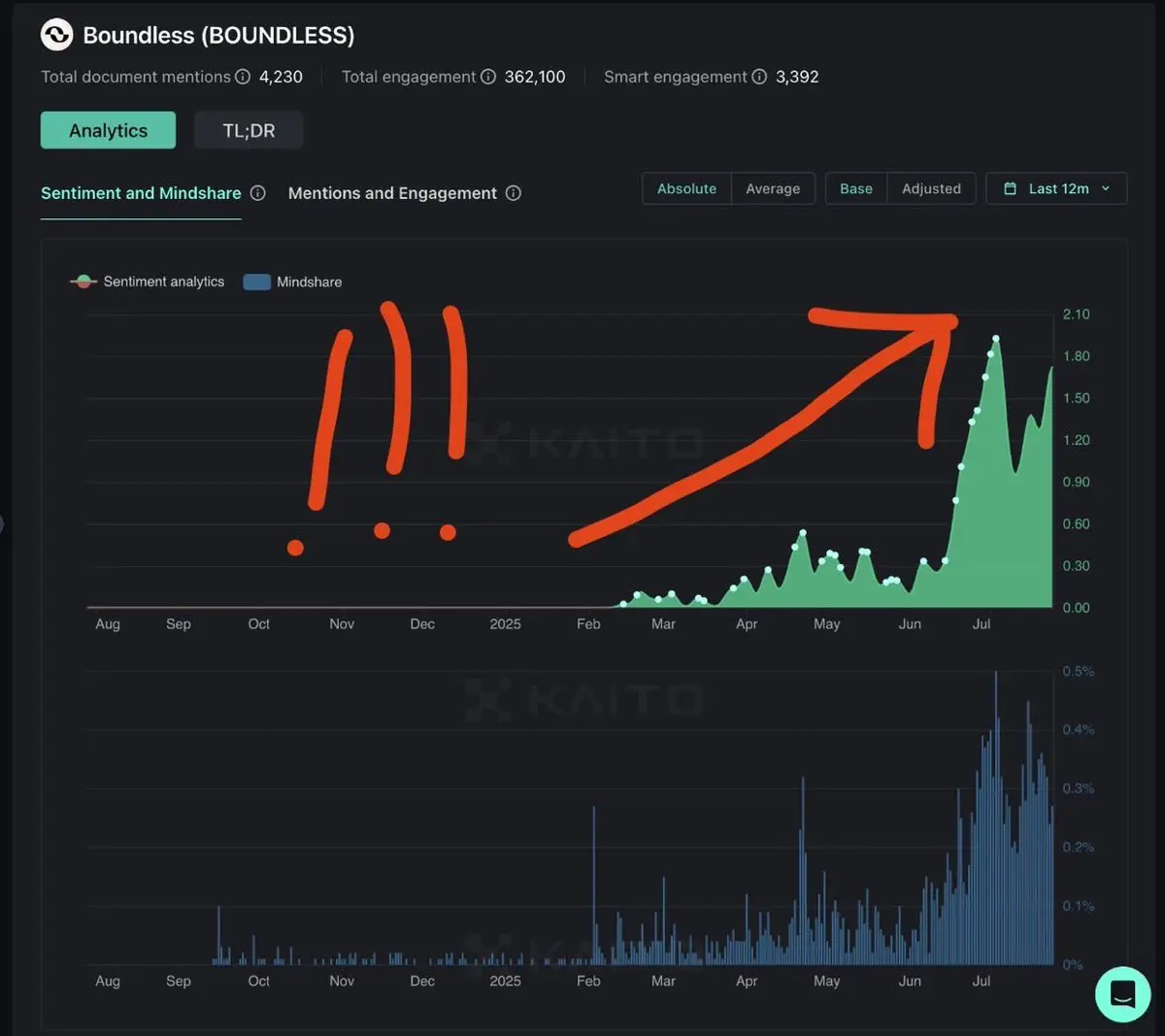This screenshot has width=1165, height=1036.
Task: Click the sentiment peak data point in July
Action: tap(996, 339)
